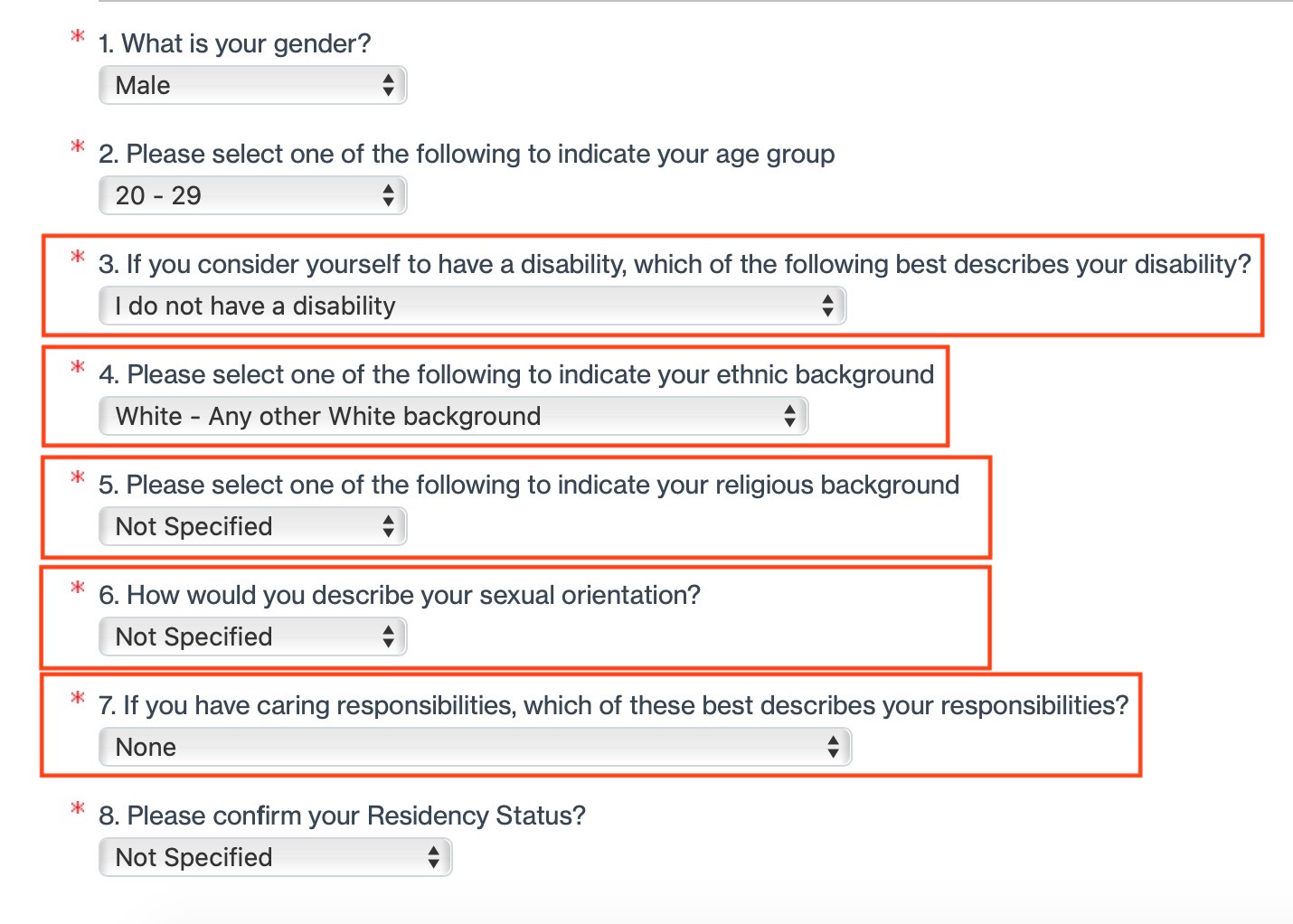Click the arrows icon on the caring responsibilities select
This screenshot has height=924, width=1293.
point(833,748)
